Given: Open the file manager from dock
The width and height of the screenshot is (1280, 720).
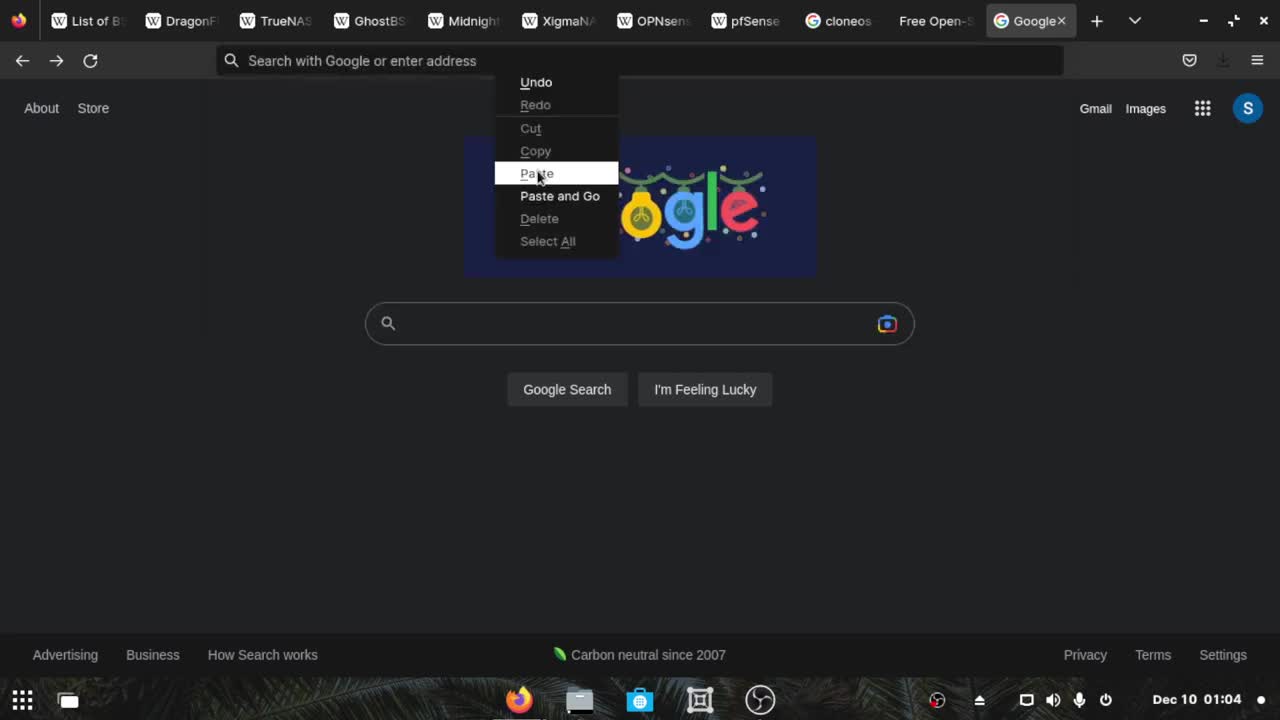Looking at the screenshot, I should (x=580, y=700).
